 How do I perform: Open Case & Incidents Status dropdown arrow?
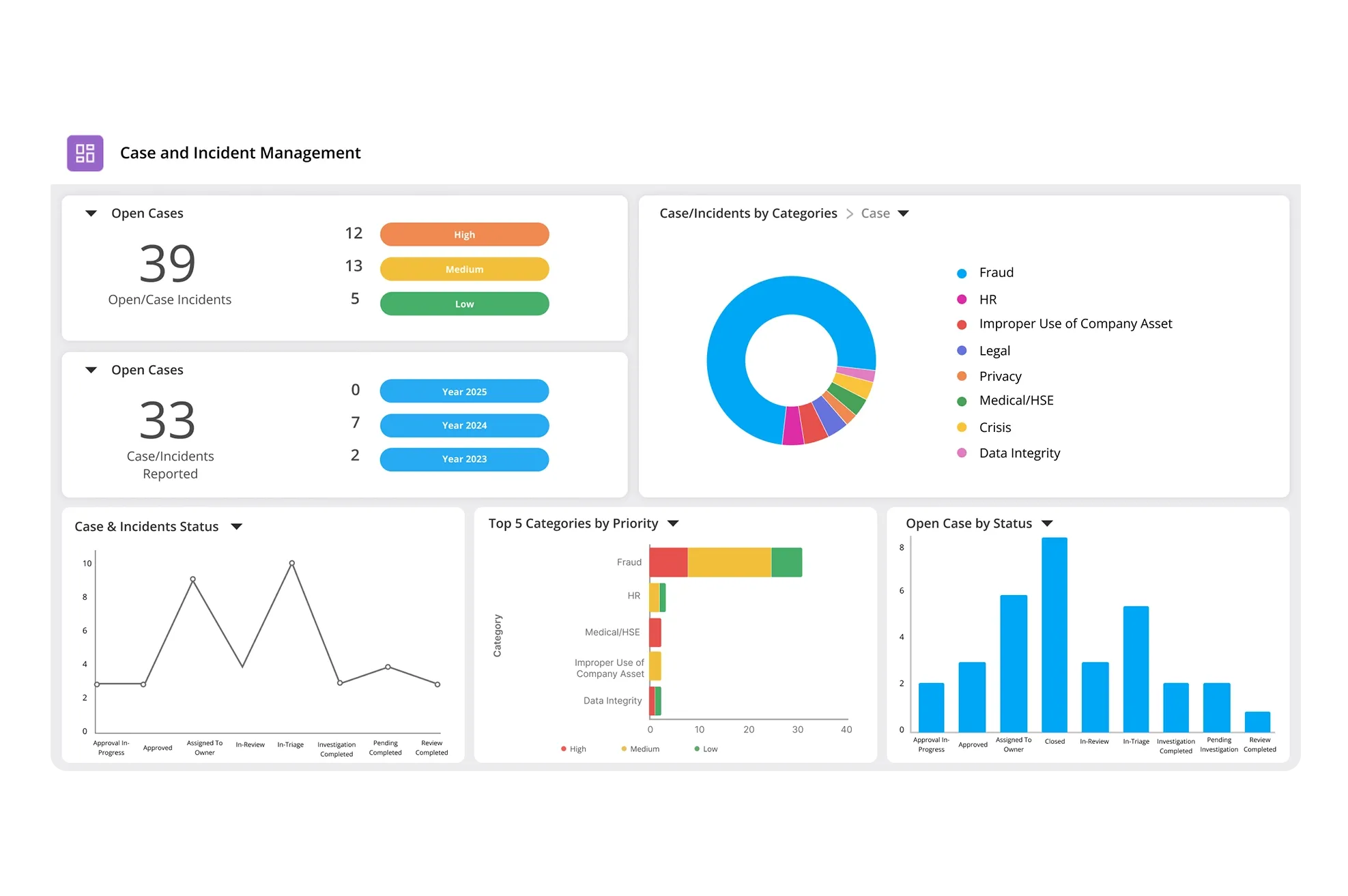click(236, 526)
